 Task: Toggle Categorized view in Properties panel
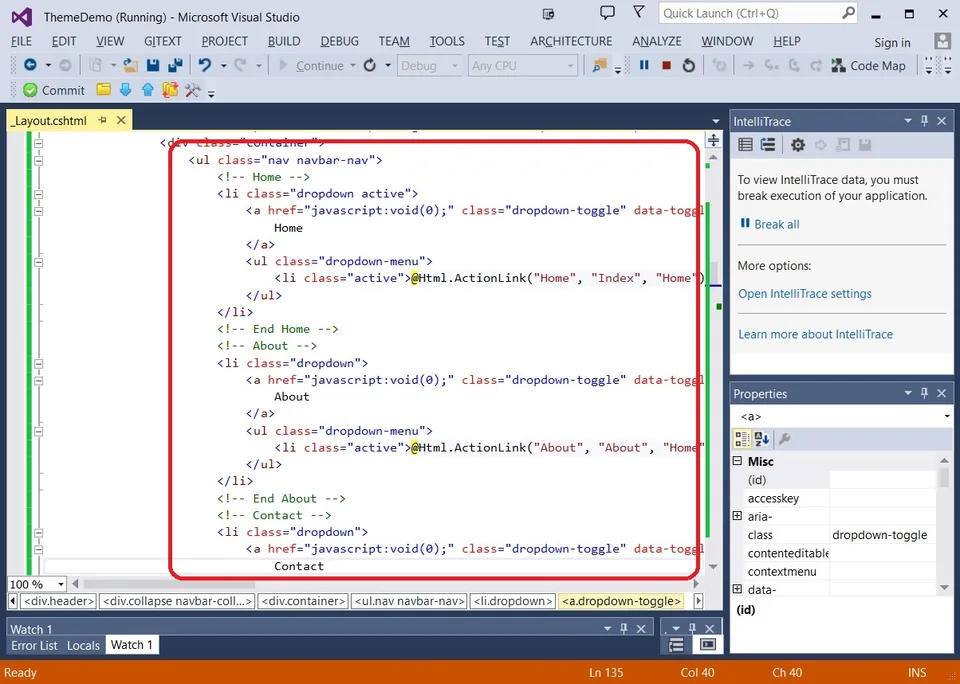coord(742,439)
